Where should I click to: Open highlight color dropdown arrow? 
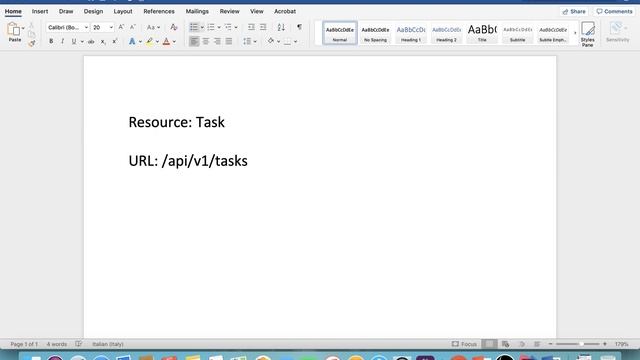point(157,42)
